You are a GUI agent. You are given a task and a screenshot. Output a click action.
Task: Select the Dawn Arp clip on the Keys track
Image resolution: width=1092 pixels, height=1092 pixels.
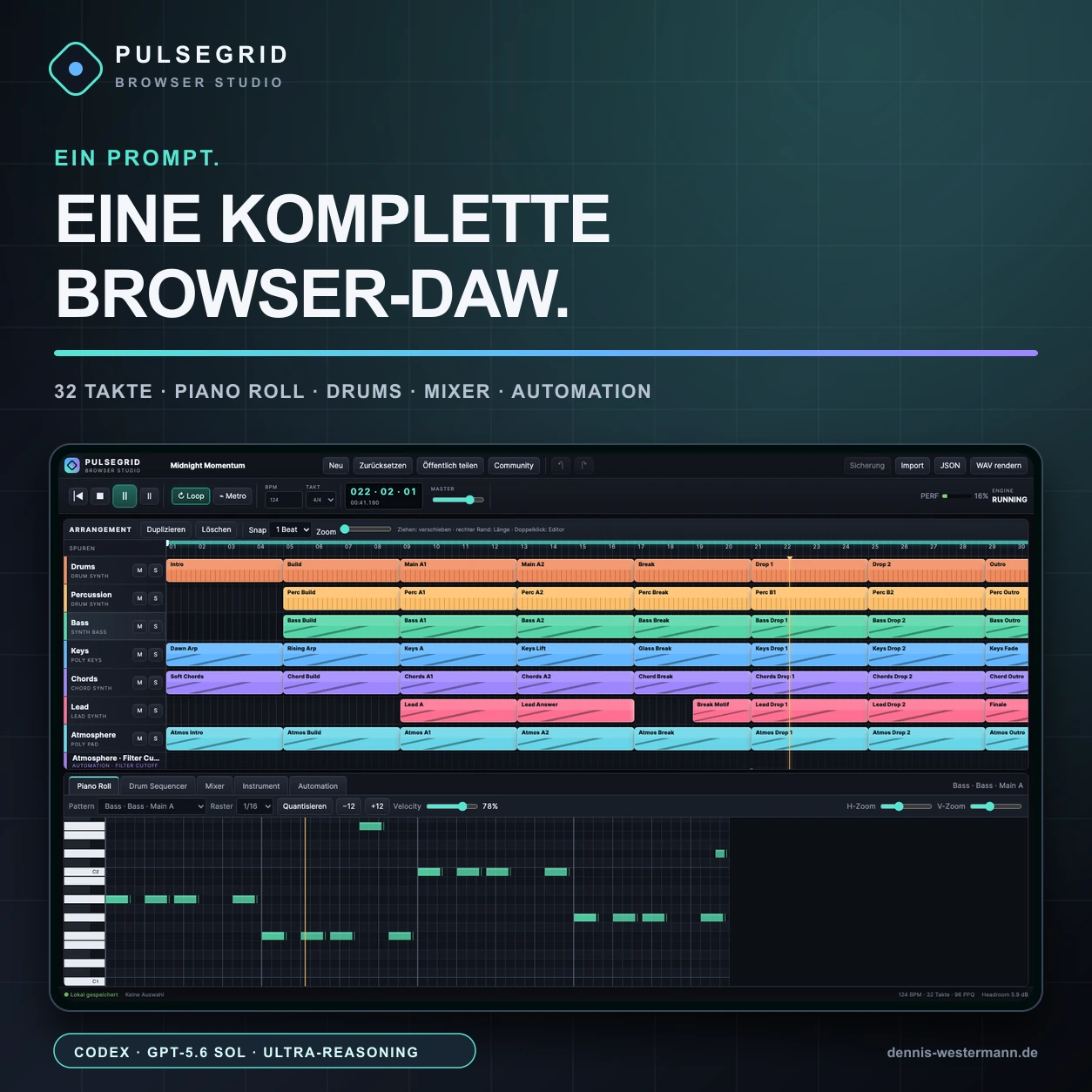click(225, 654)
